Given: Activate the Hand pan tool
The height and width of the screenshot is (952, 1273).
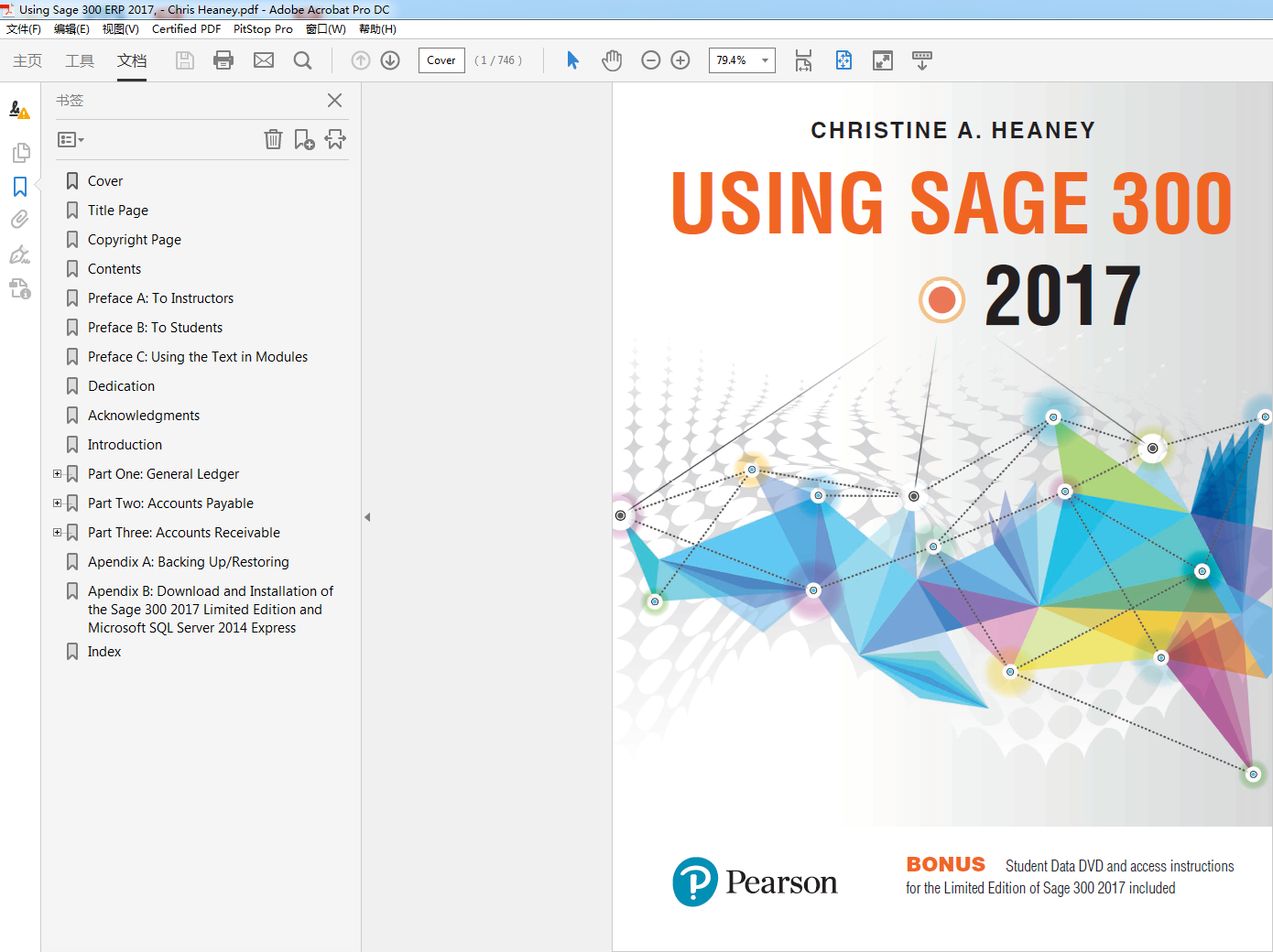Looking at the screenshot, I should tap(612, 60).
